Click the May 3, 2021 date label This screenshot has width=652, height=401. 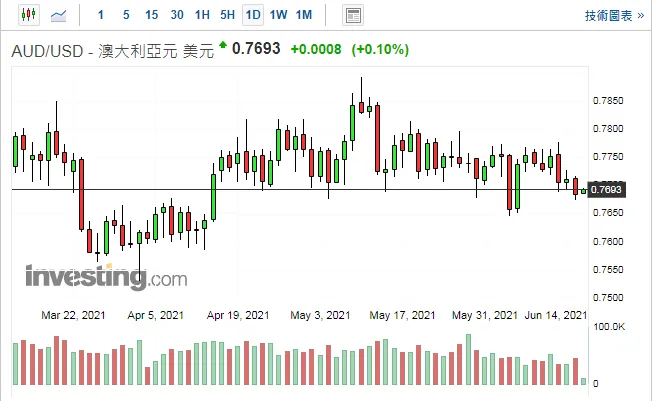pos(320,315)
